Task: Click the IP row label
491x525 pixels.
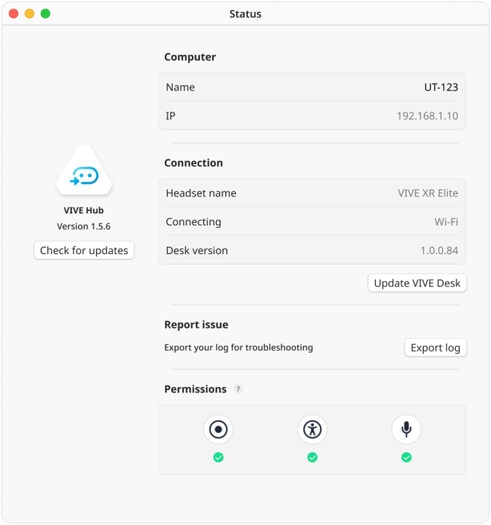Action: point(170,116)
